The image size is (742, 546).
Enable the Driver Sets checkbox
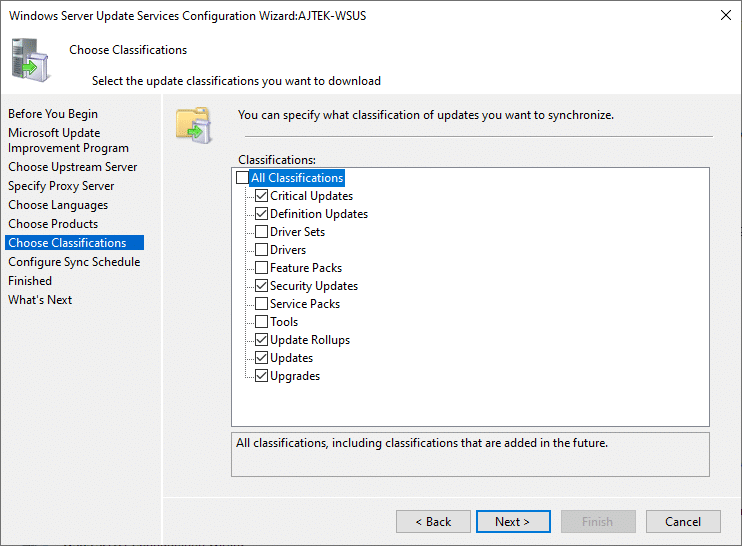[x=261, y=231]
